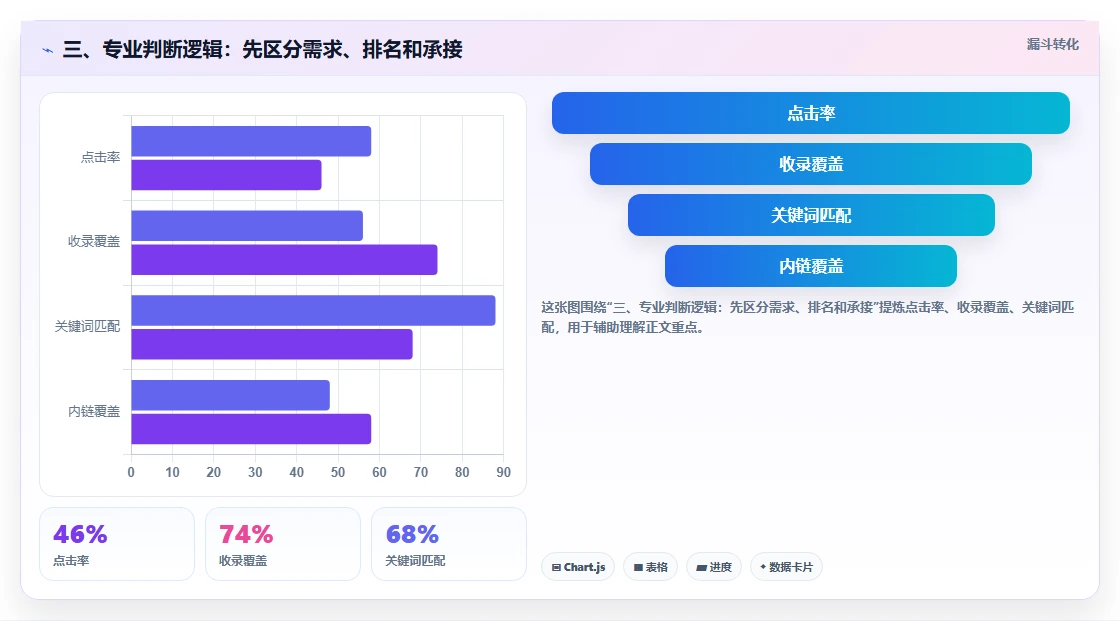The image size is (1120, 621).
Task: Click the lower purple bar for 关键词匹配
Action: pos(272,344)
